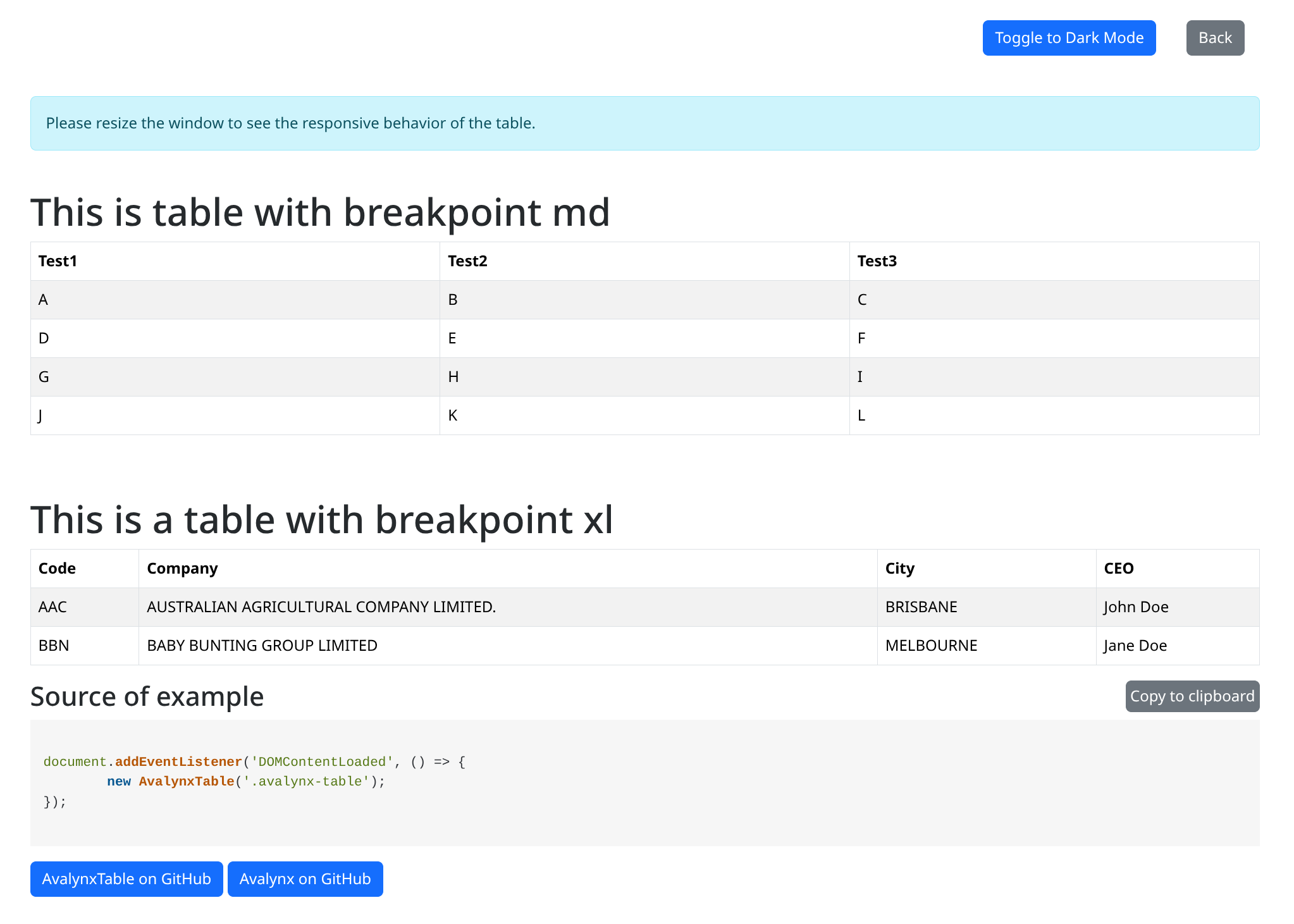The height and width of the screenshot is (924, 1294).
Task: Click the Back button
Action: point(1214,37)
